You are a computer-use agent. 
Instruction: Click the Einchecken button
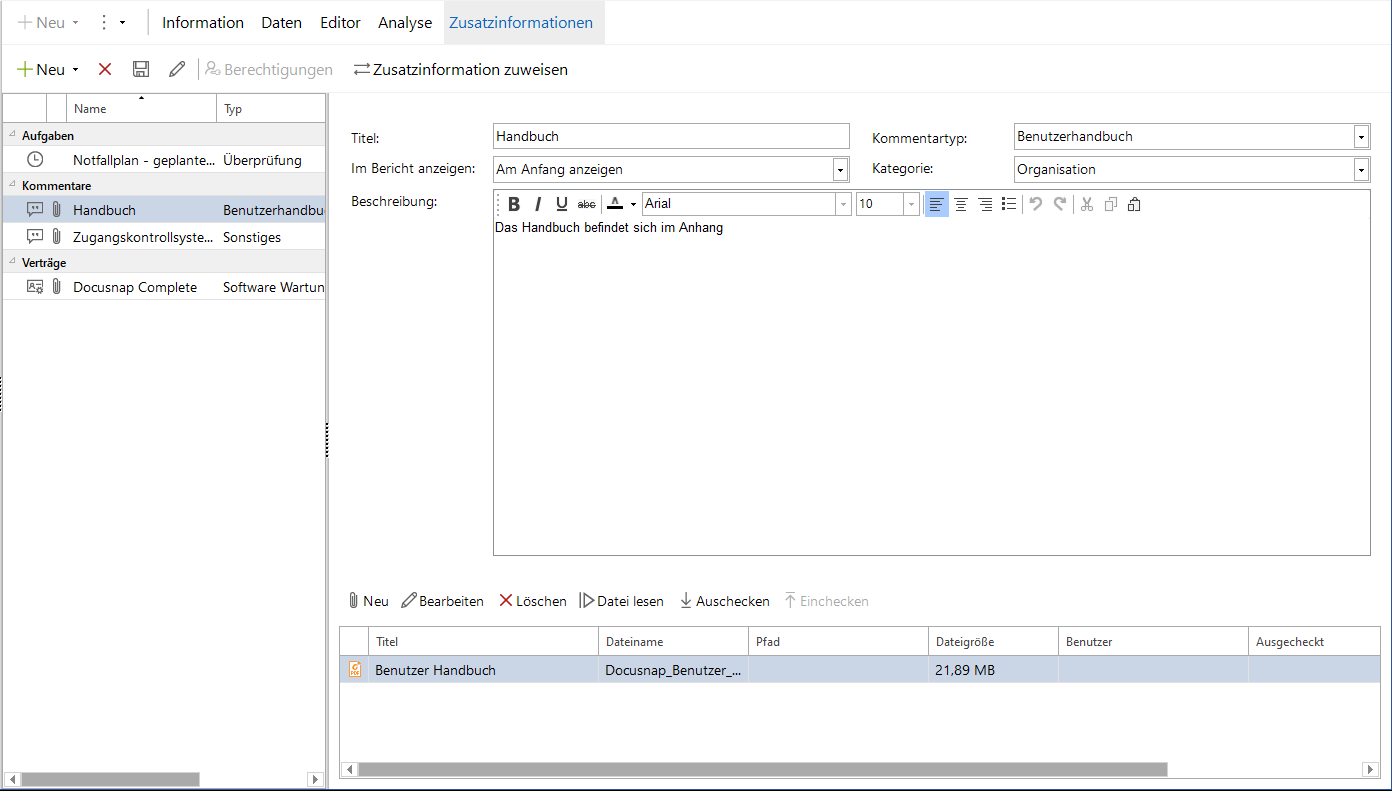[826, 601]
